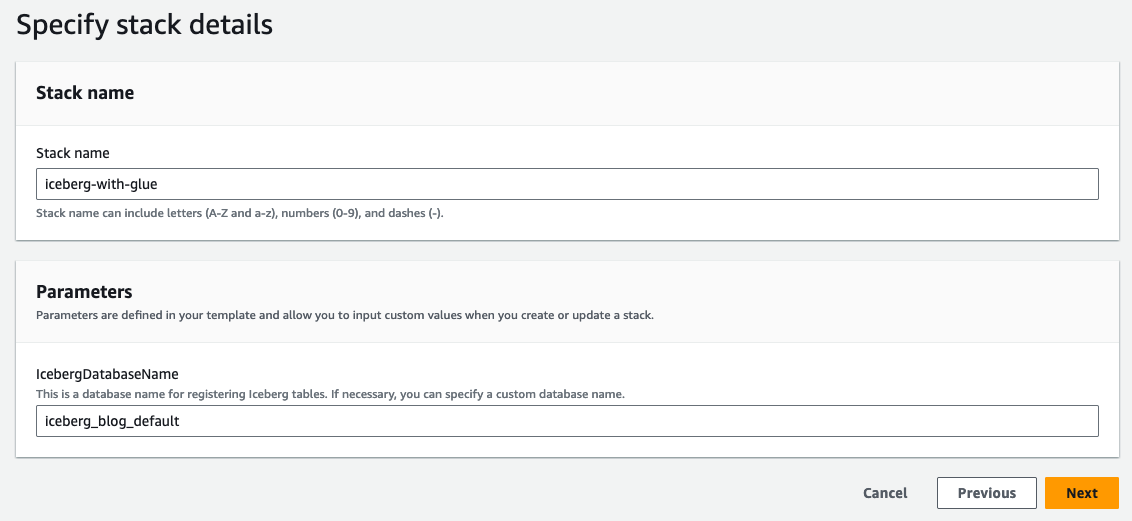Click the "iceberg_blog_default" text value

coord(112,421)
